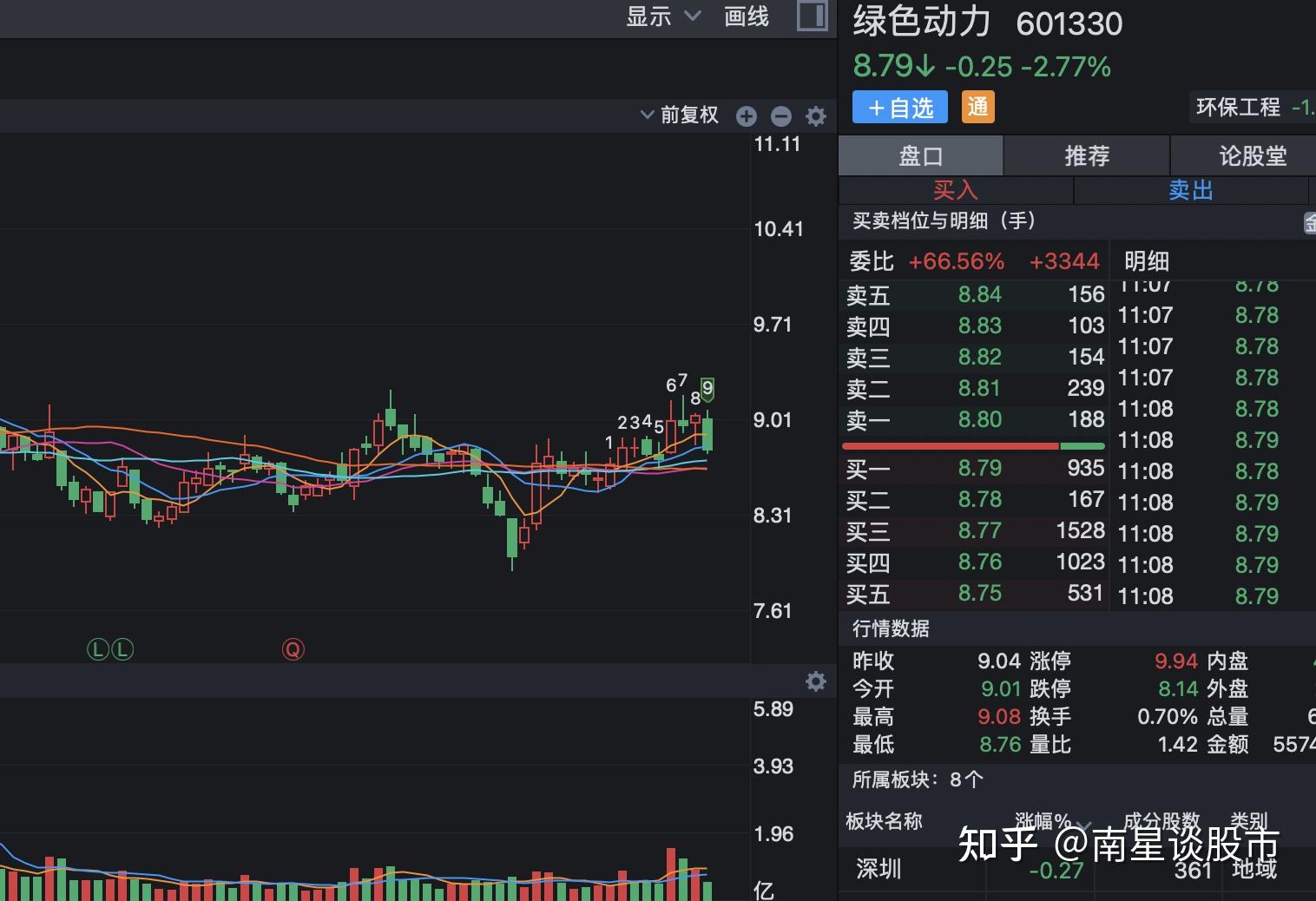Click the 所属板块: 8个 label
This screenshot has height=901, width=1316.
tap(918, 779)
